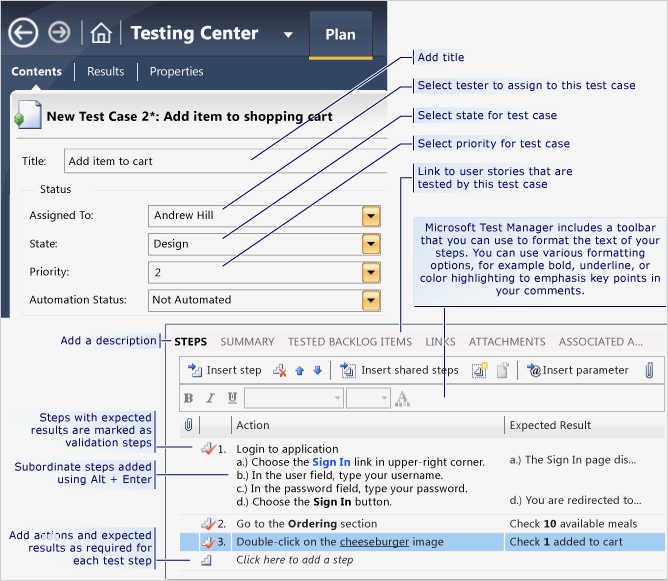Switch to the Results tab
The width and height of the screenshot is (668, 581).
click(x=106, y=71)
